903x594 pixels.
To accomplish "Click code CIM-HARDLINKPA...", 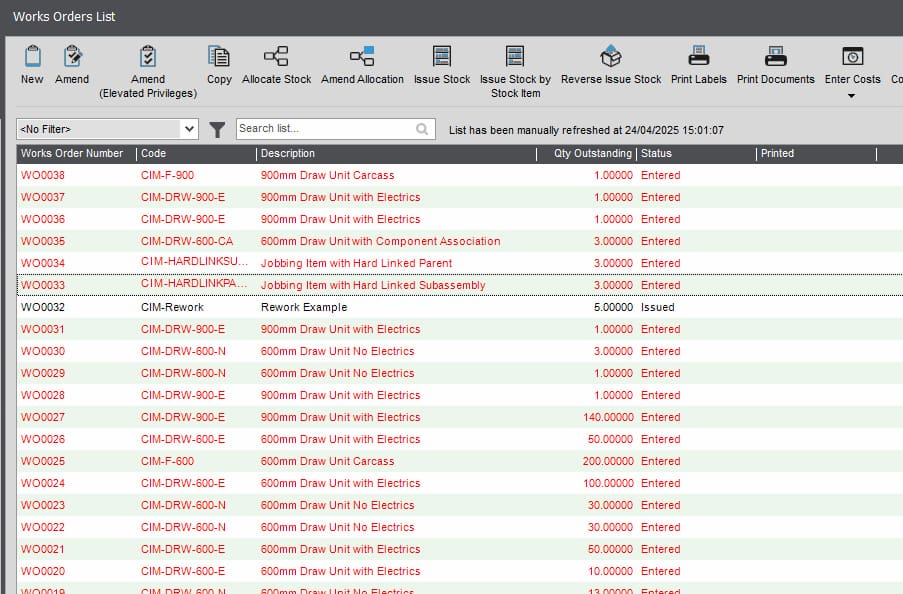I will tap(194, 283).
